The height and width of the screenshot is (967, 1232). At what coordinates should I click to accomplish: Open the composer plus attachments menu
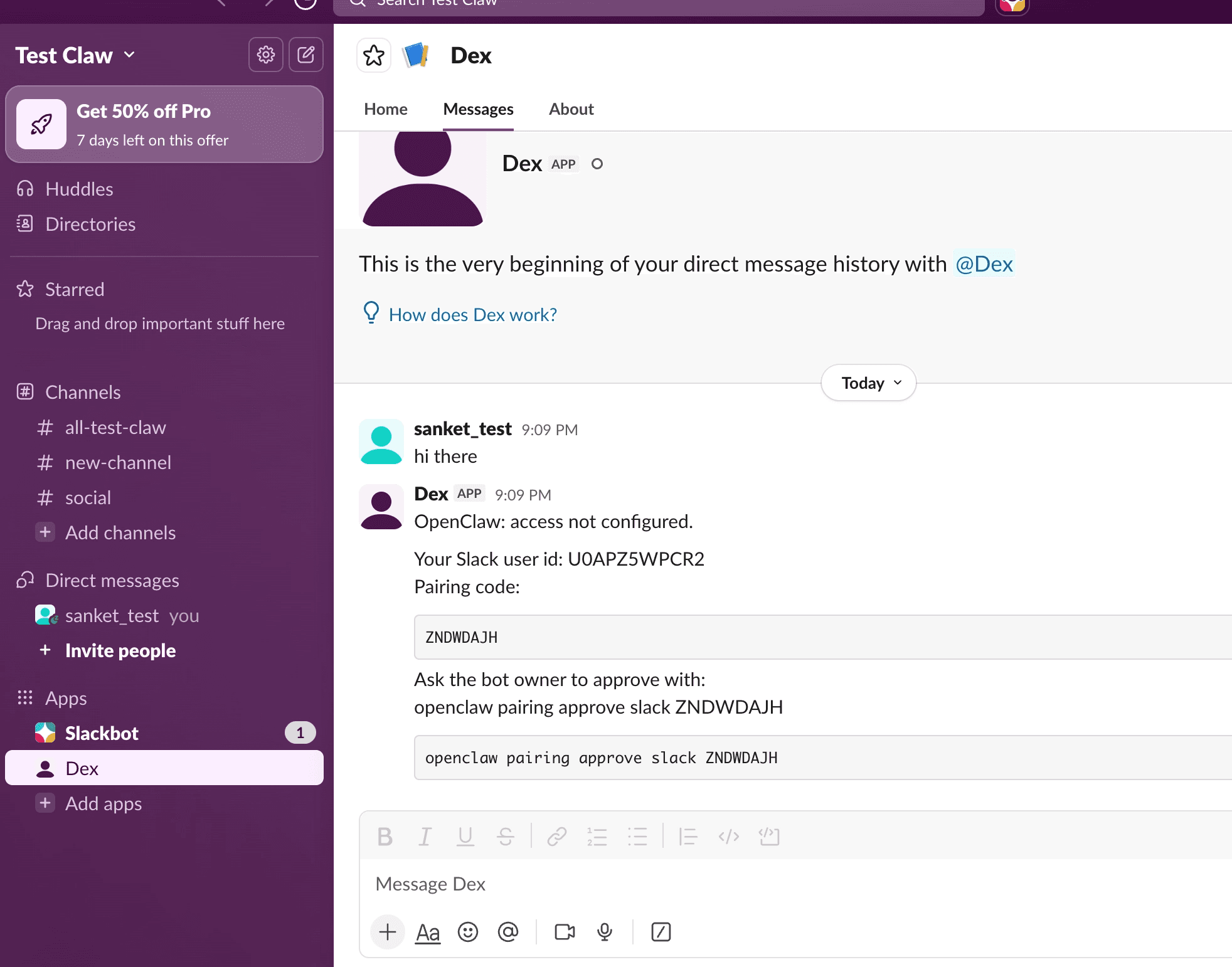(387, 932)
